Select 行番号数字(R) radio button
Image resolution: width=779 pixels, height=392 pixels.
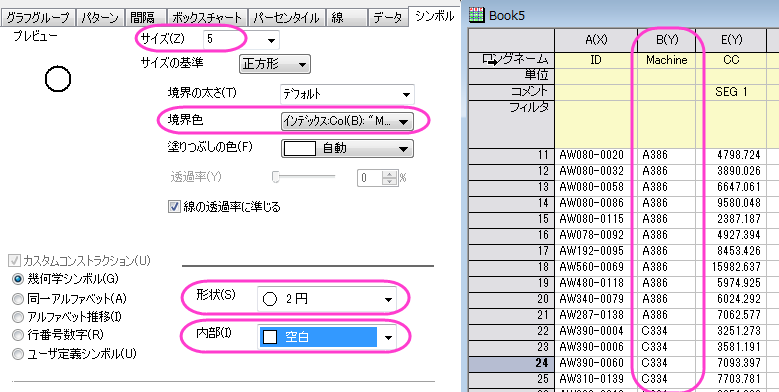[x=18, y=335]
